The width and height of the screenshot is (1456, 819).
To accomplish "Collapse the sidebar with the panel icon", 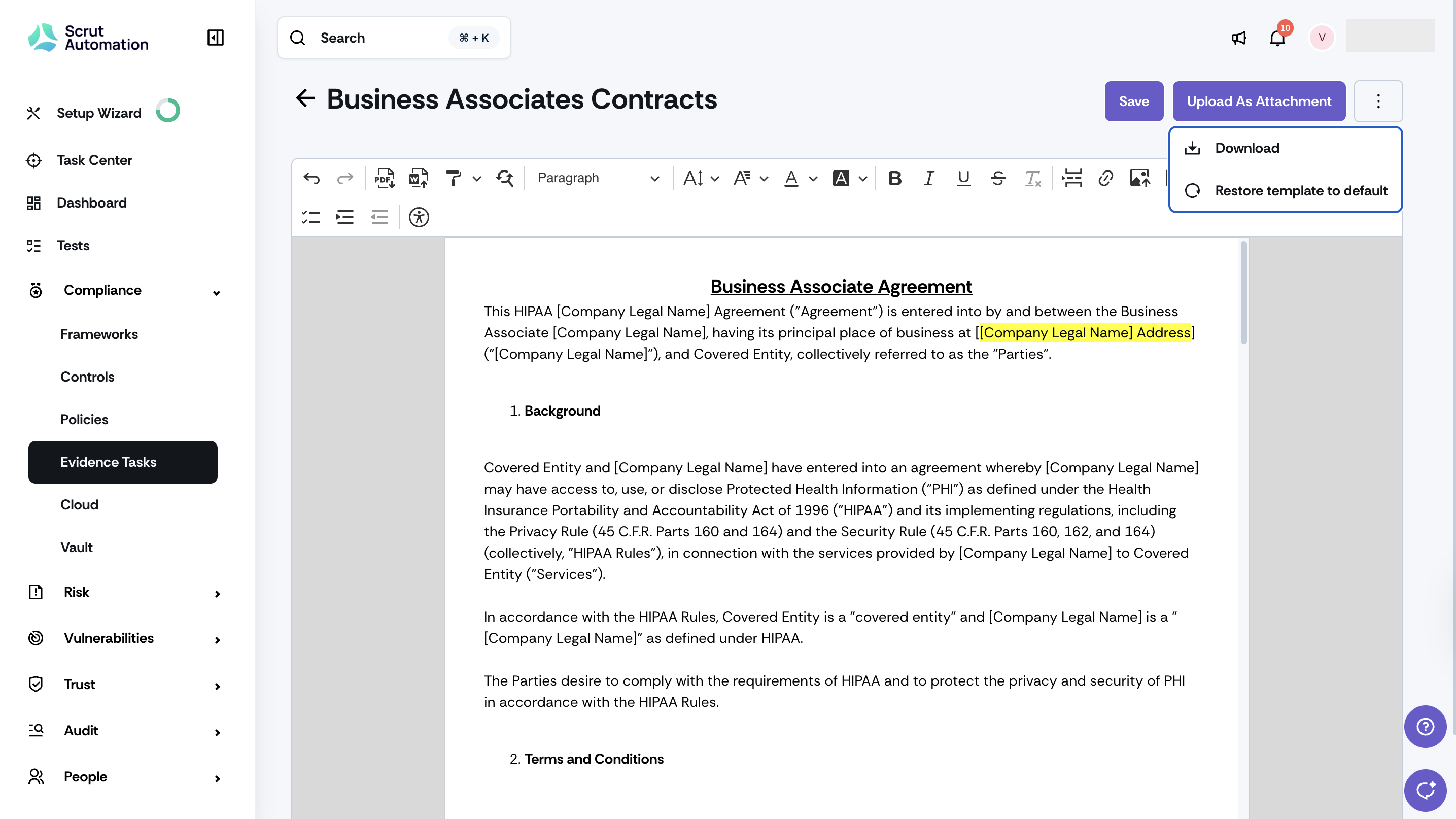I will (215, 38).
